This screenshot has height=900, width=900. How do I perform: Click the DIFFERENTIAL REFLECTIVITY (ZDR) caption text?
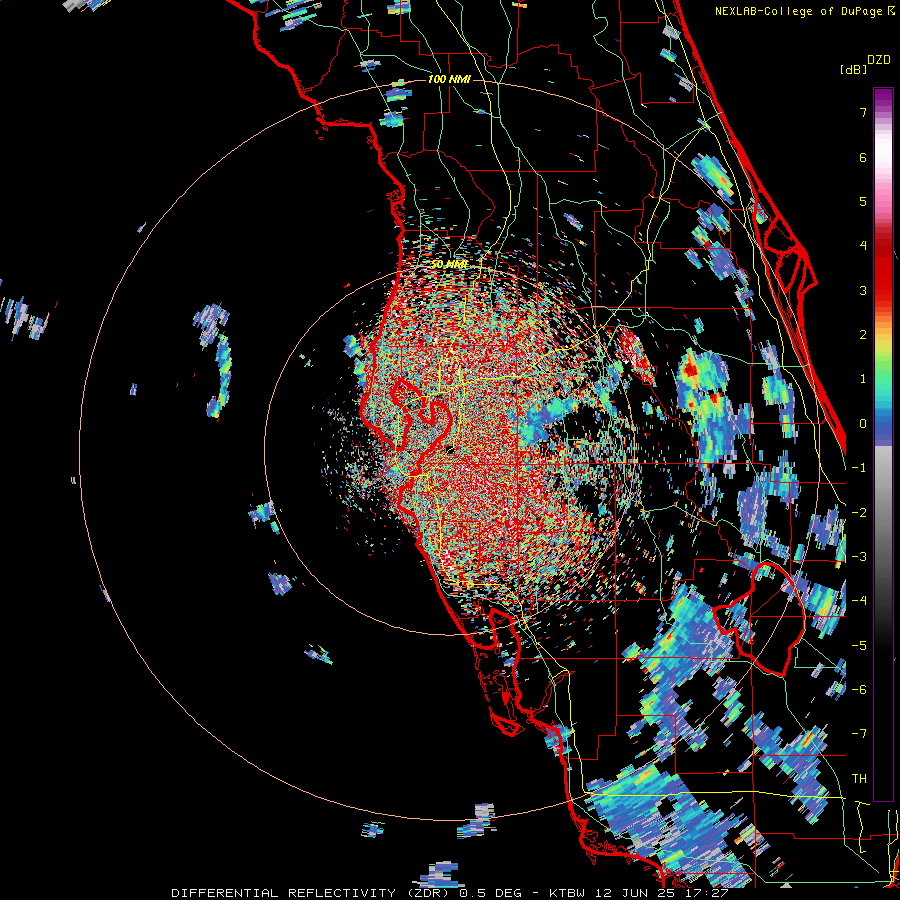coord(310,893)
